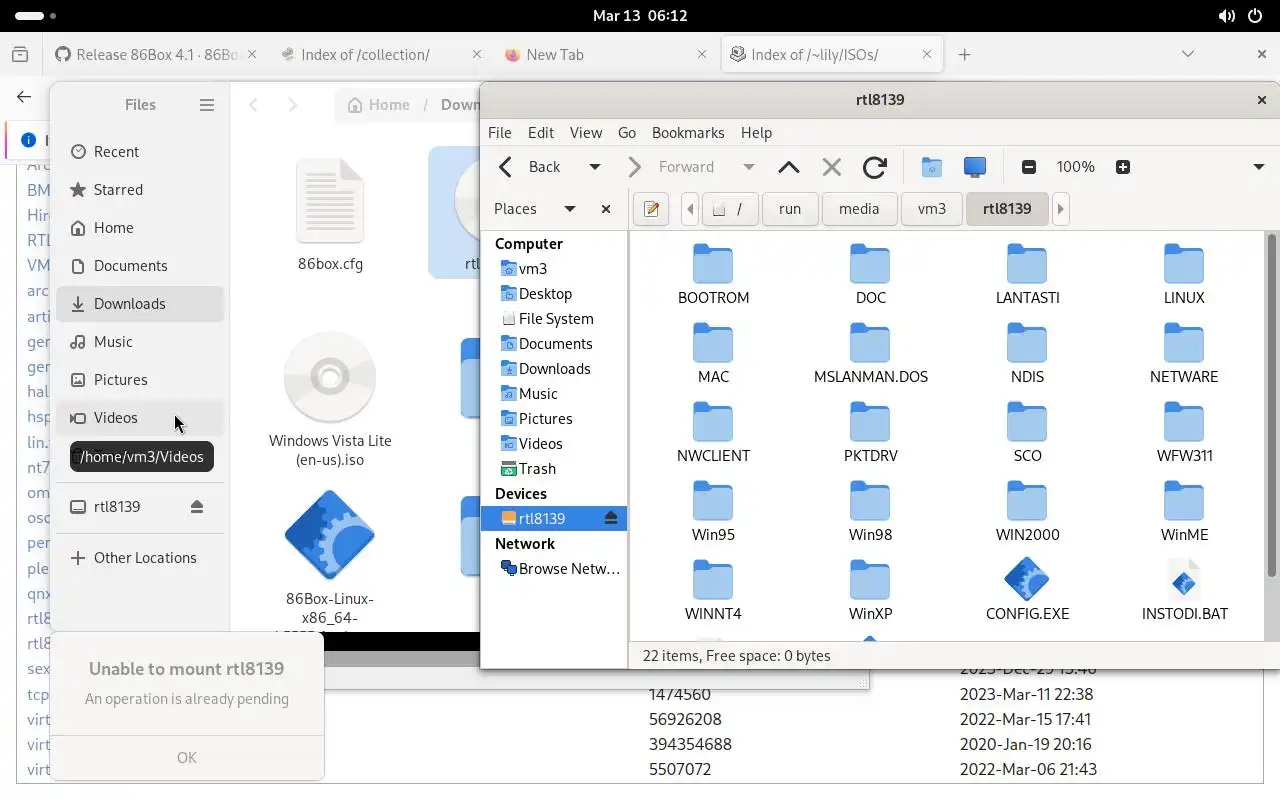The width and height of the screenshot is (1280, 800).
Task: Select Trash in the Places pane
Action: click(x=554, y=469)
